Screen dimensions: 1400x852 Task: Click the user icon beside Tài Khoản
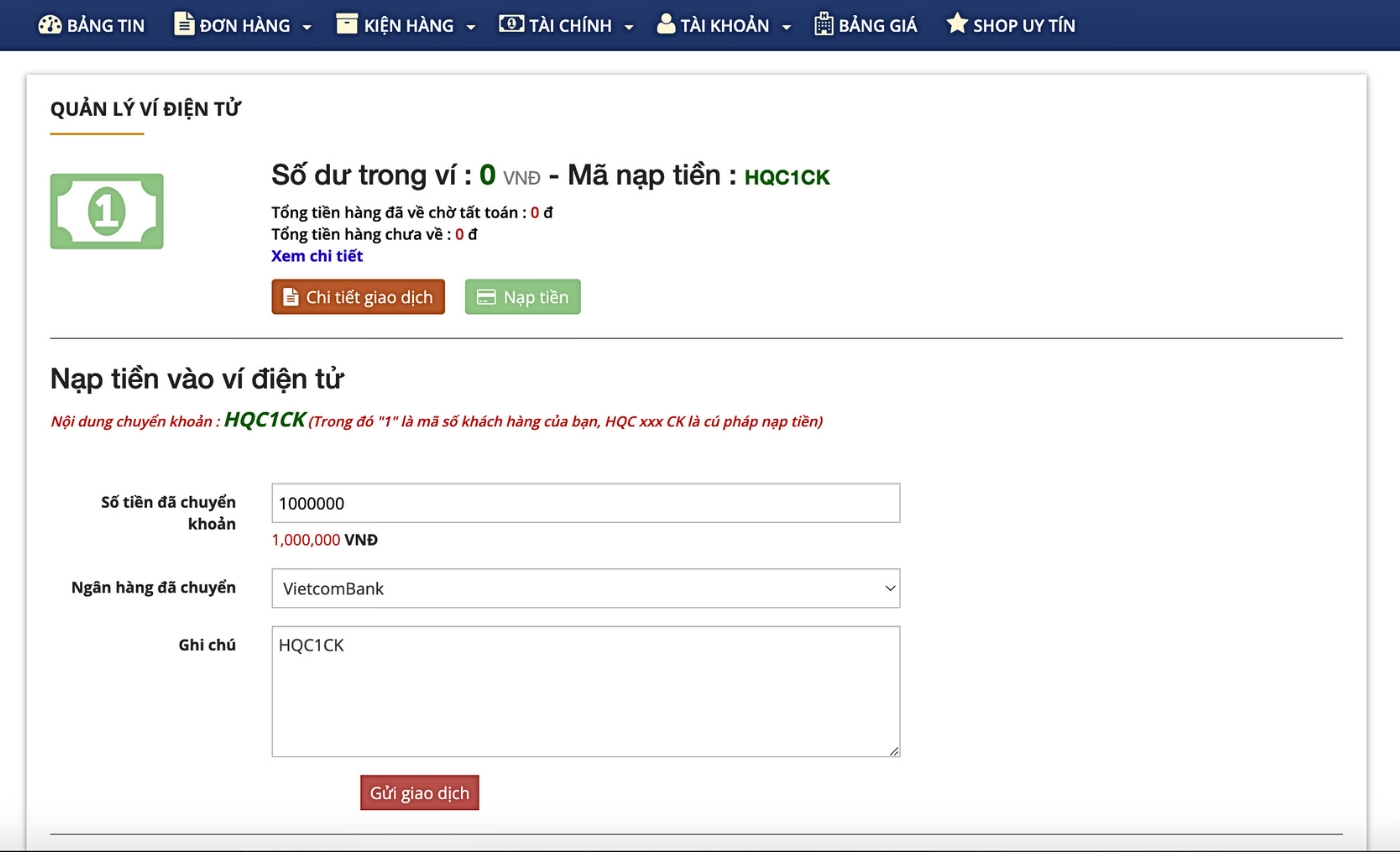(x=666, y=25)
